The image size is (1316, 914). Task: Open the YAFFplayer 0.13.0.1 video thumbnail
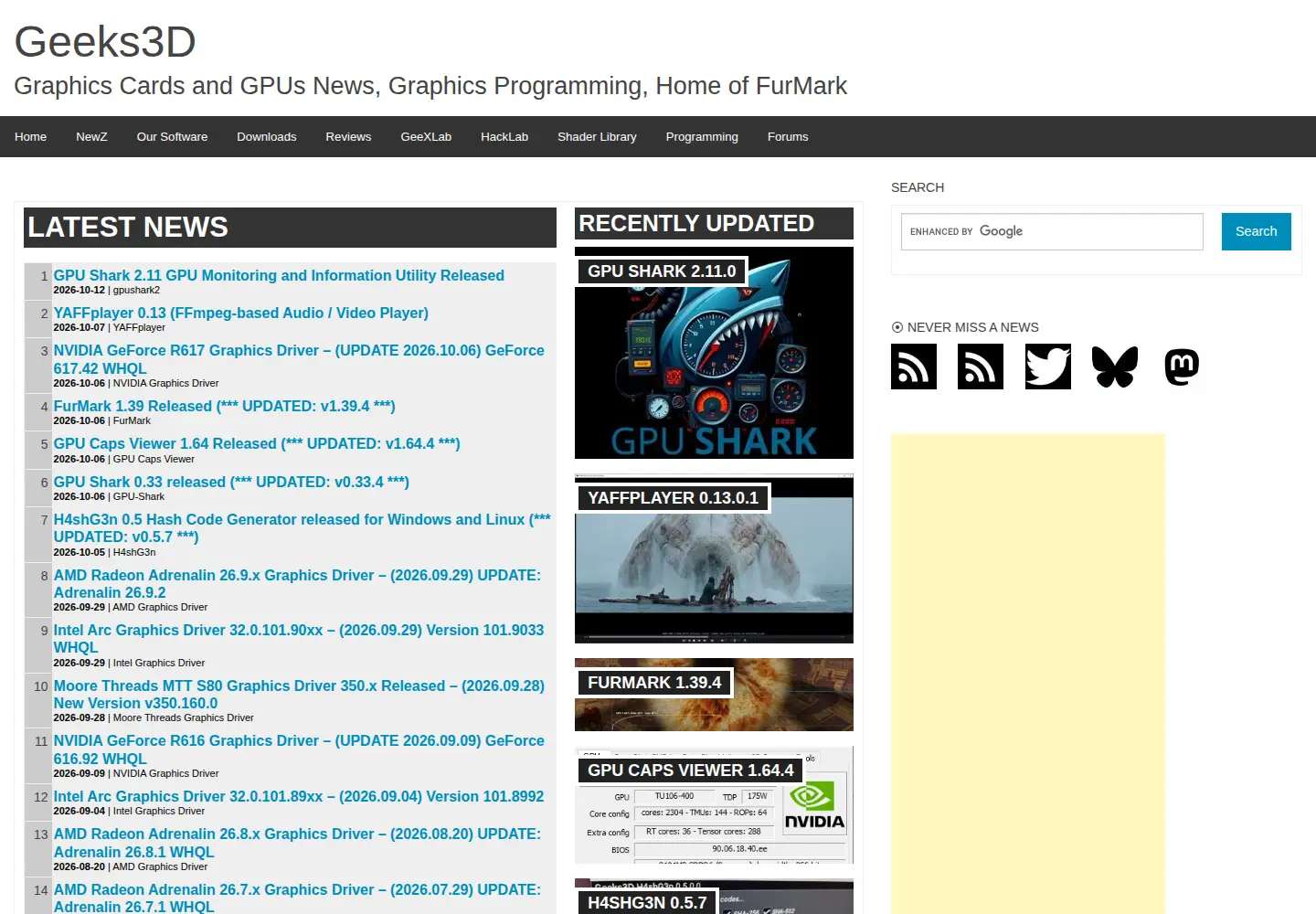pos(714,558)
